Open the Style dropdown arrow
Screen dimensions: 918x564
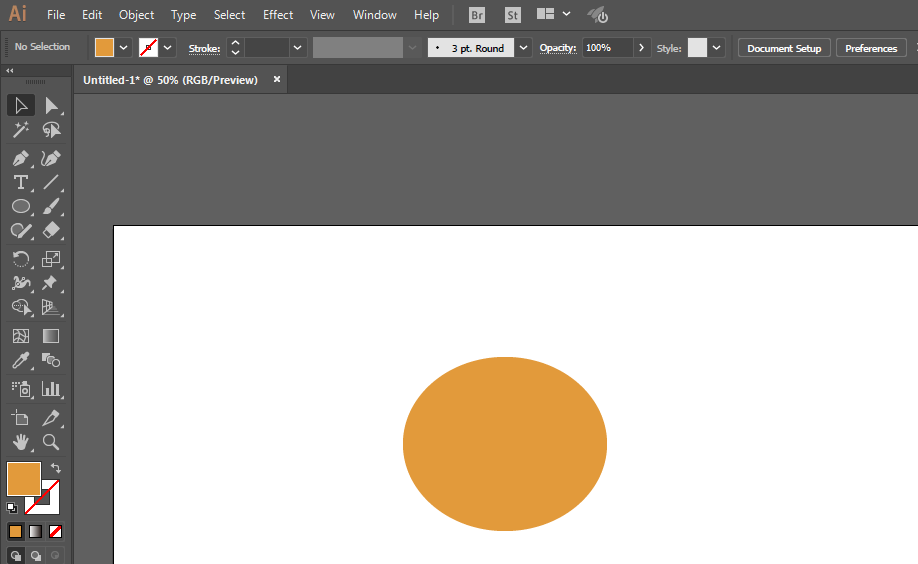pyautogui.click(x=717, y=48)
